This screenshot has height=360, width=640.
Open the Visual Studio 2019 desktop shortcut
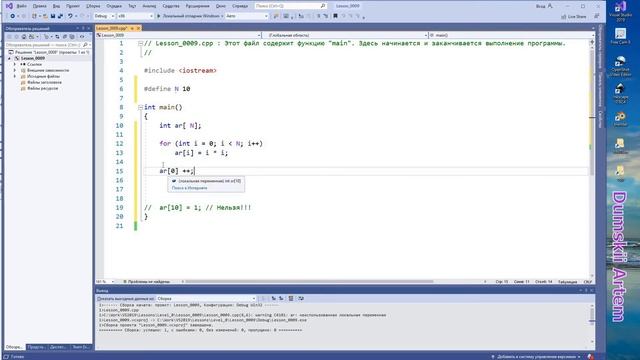coord(620,11)
